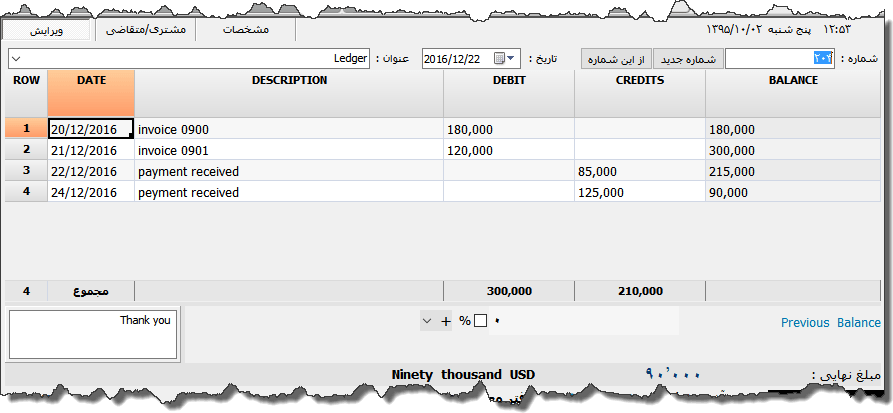The image size is (893, 413).
Task: Toggle the percent checkbox
Action: (x=480, y=321)
